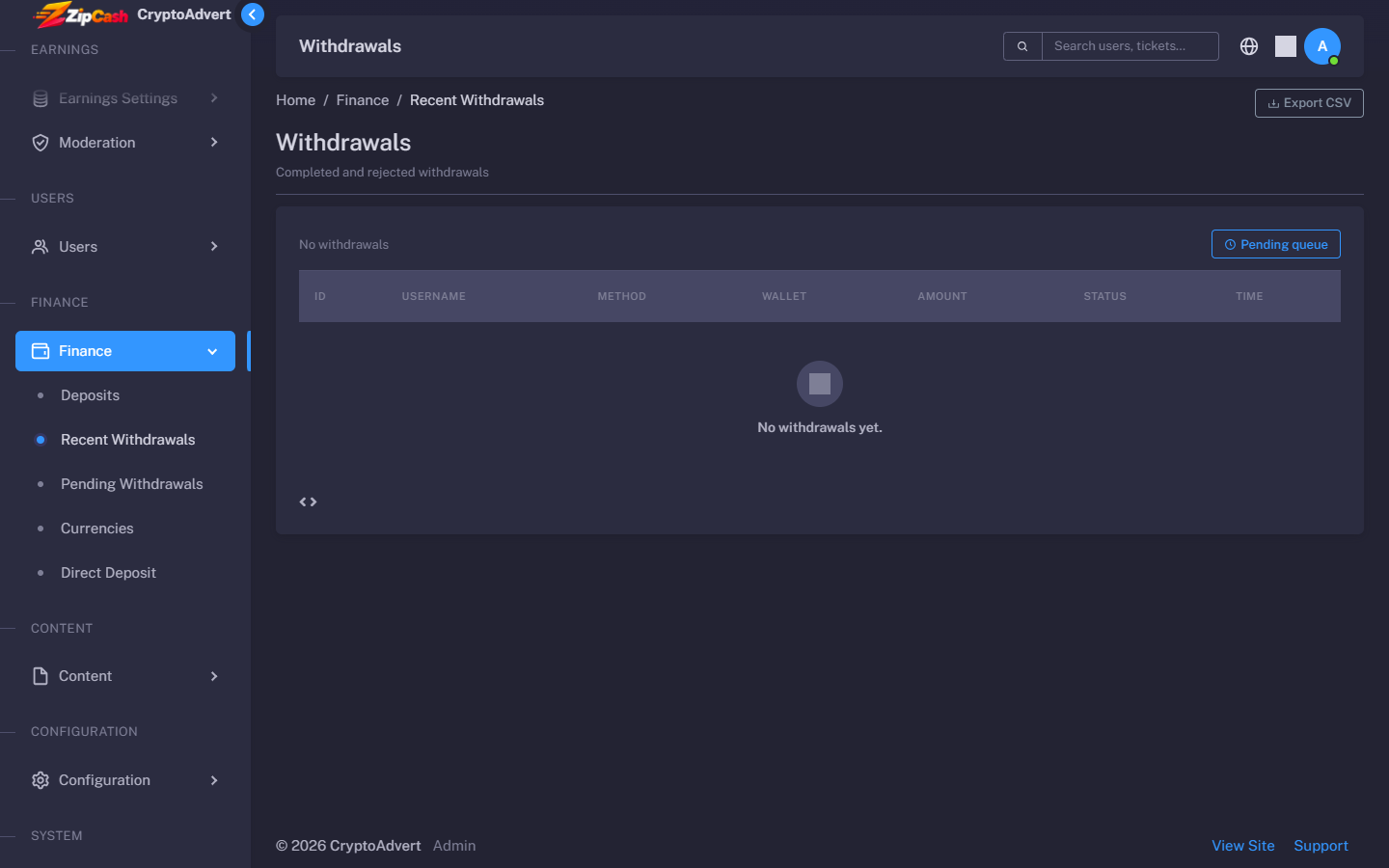Open the Currencies menu item
This screenshot has height=868, width=1389.
pos(96,529)
